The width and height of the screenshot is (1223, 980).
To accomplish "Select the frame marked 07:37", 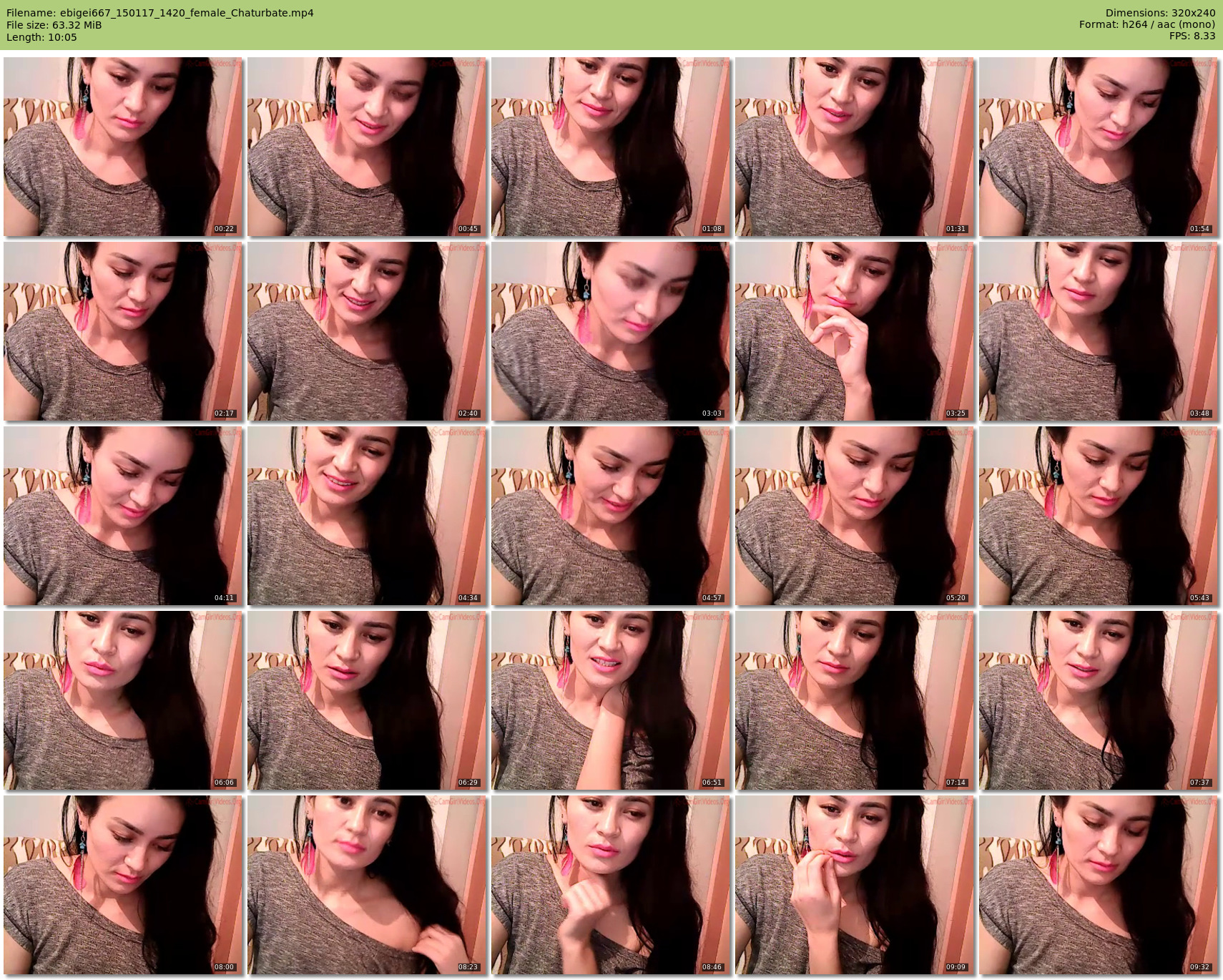I will (x=1099, y=700).
